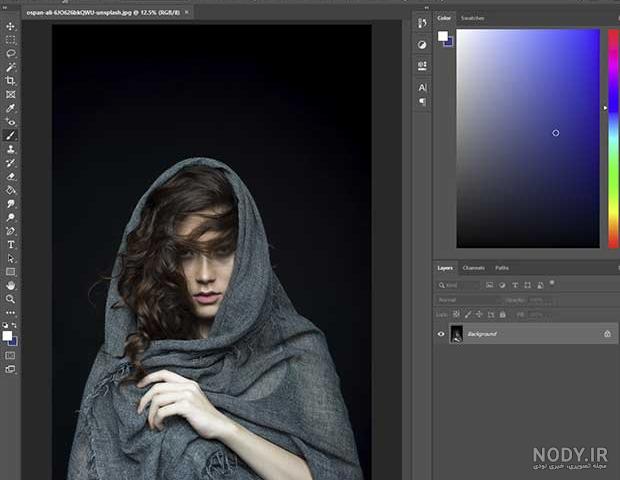Select the Horizontal Type tool

click(11, 245)
